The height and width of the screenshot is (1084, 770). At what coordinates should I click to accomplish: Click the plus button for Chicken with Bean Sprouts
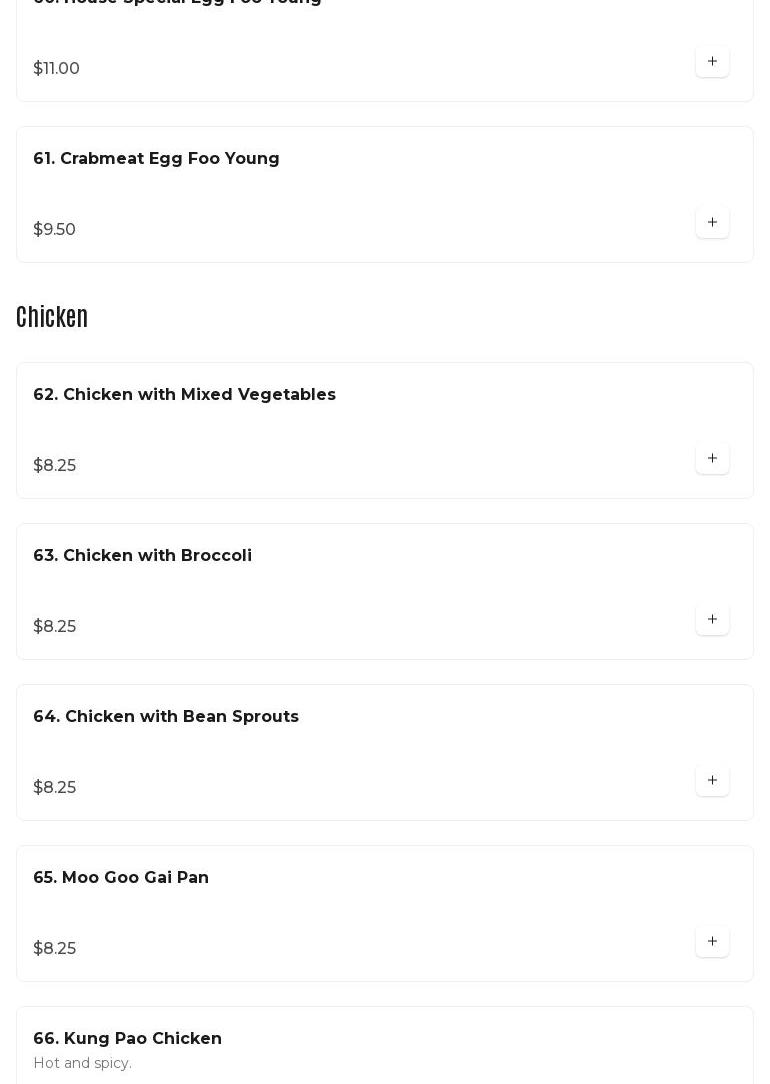712,781
